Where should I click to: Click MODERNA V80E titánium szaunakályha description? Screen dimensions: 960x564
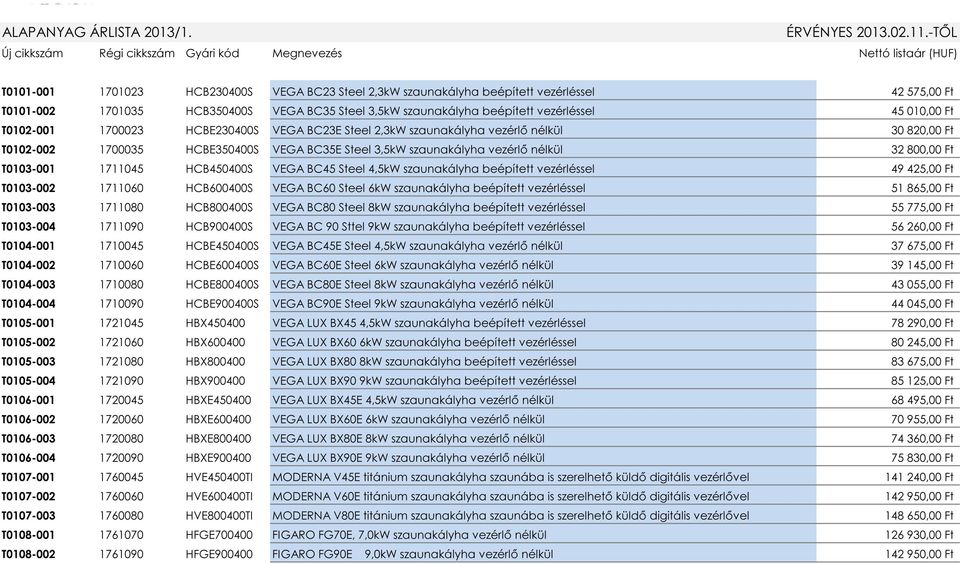(x=511, y=516)
